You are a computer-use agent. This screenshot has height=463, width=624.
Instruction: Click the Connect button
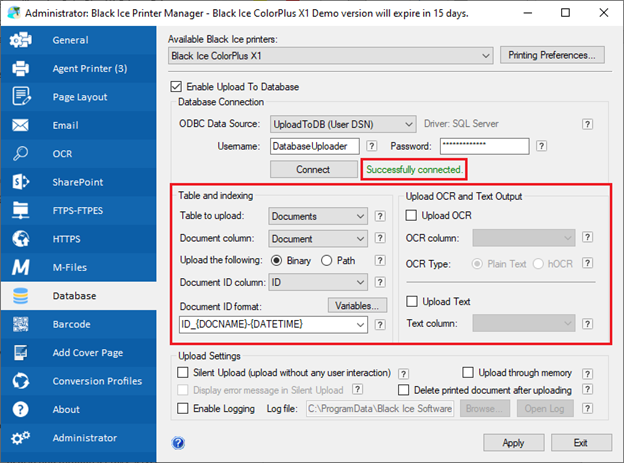click(313, 169)
